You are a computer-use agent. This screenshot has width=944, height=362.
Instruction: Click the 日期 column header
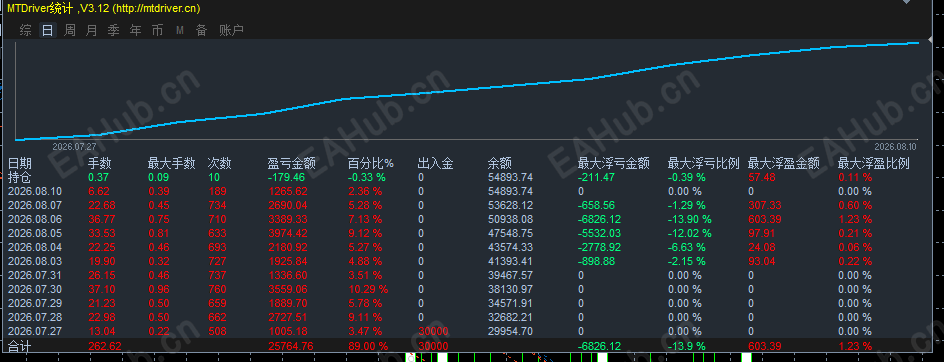tap(19, 163)
